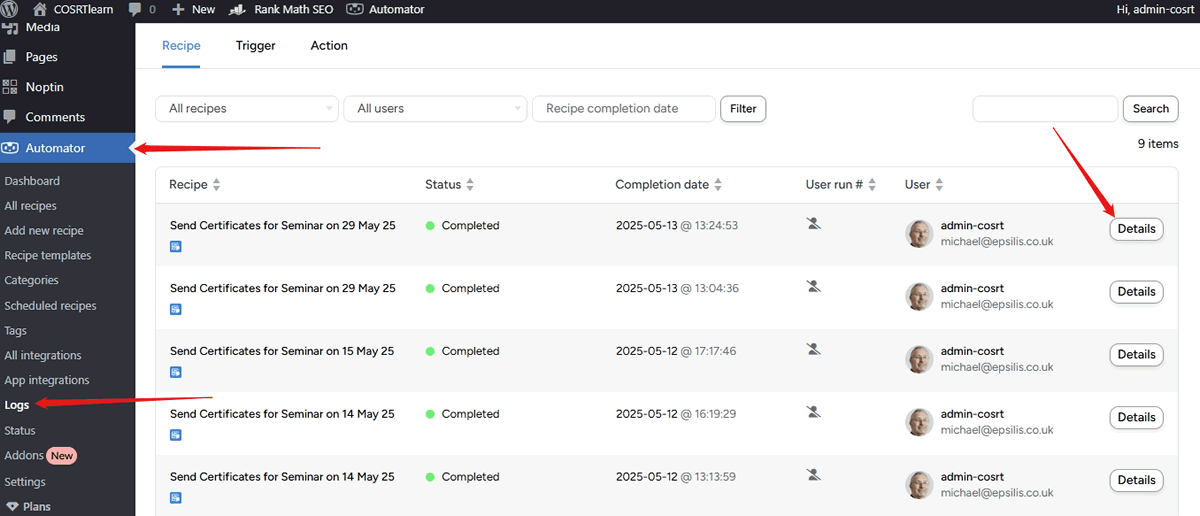
Task: Click the COSRTlearn home icon
Action: pyautogui.click(x=40, y=9)
